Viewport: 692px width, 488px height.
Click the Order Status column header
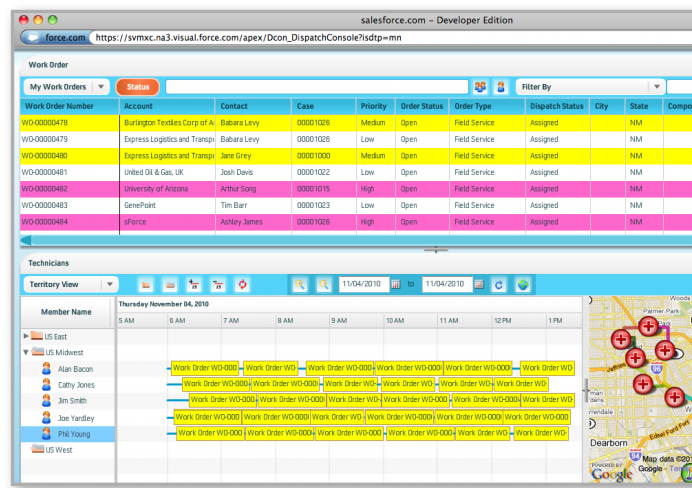[x=422, y=106]
